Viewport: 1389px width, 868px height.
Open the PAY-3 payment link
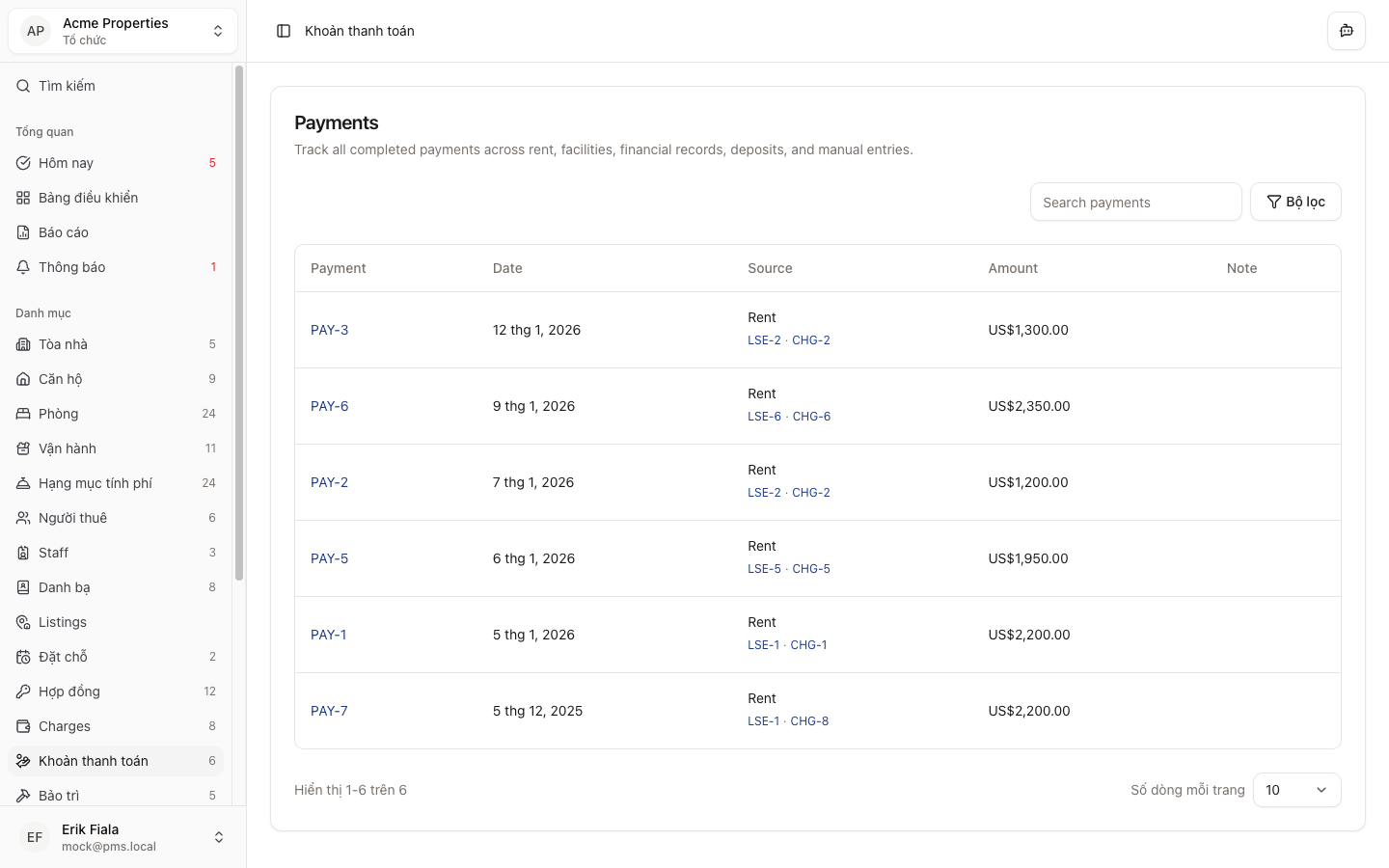coord(329,330)
